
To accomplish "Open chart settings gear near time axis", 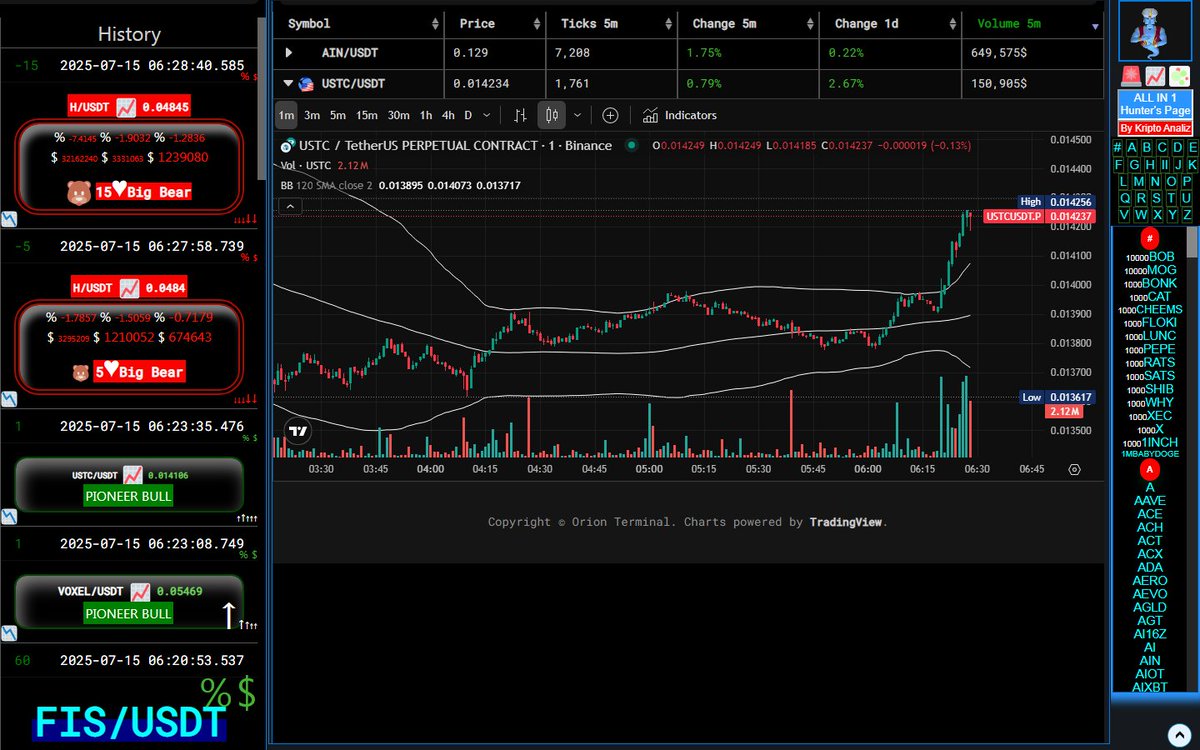I will tap(1075, 469).
